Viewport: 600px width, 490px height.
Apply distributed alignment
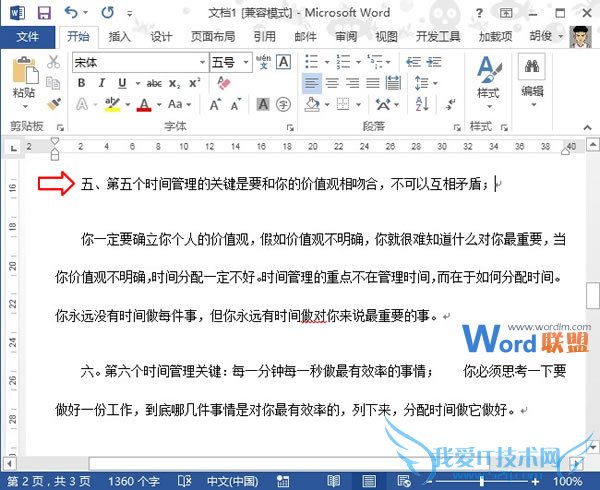pyautogui.click(x=393, y=83)
